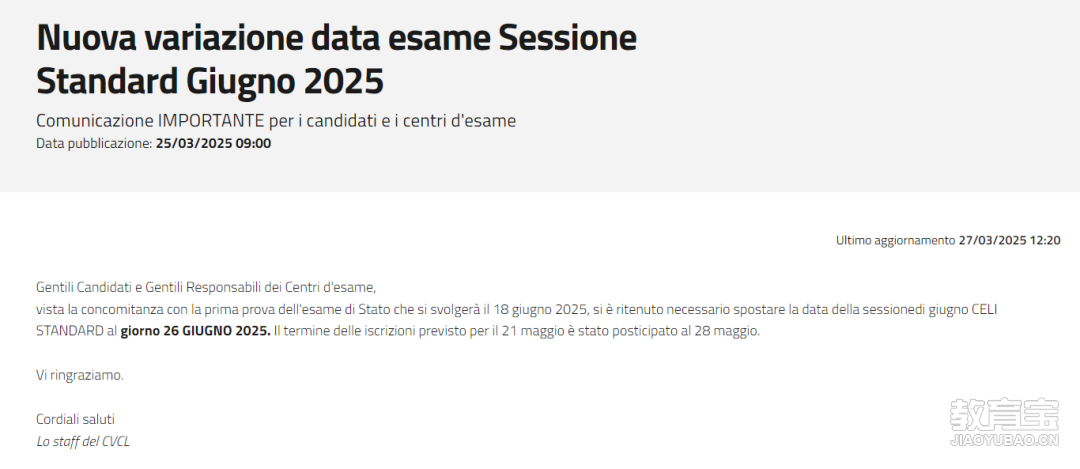Viewport: 1080px width, 469px height.
Task: Click the word IMPORTANTE in the subtitle
Action: (x=211, y=121)
